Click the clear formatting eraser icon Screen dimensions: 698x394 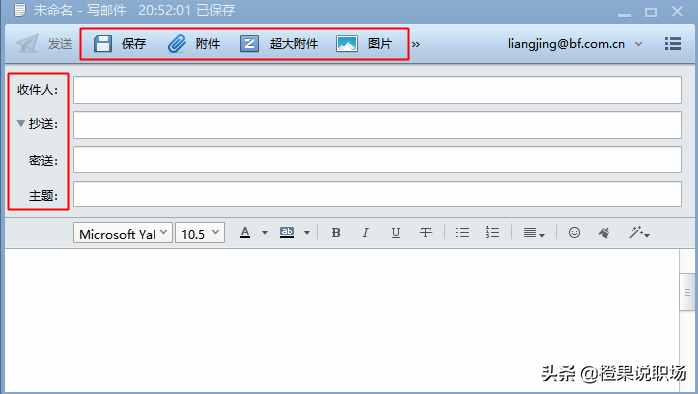pos(604,232)
